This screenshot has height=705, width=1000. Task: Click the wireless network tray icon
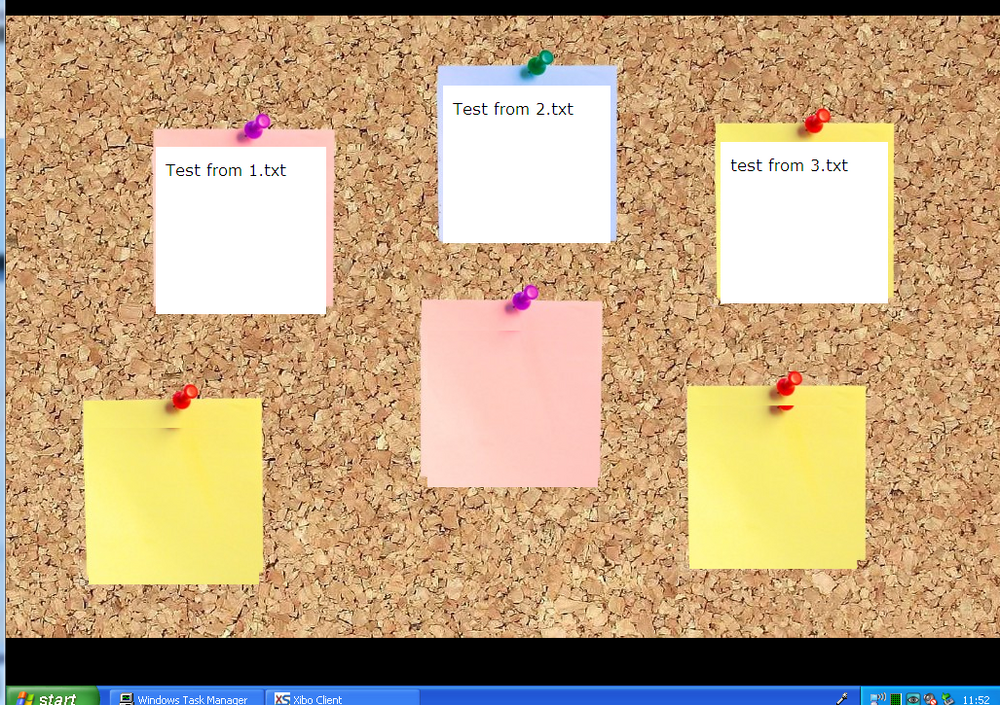click(878, 699)
